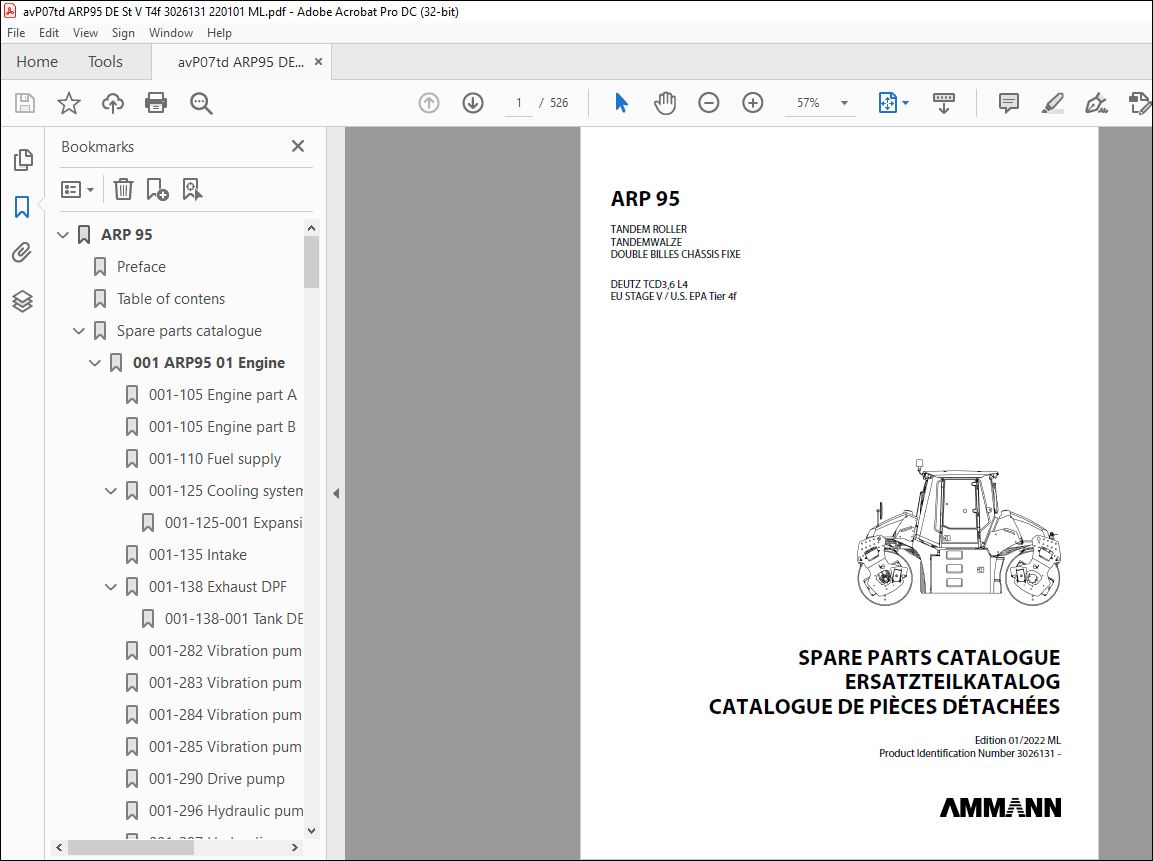Open 001-110 Fuel supply bookmark
The height and width of the screenshot is (861, 1153).
[215, 459]
